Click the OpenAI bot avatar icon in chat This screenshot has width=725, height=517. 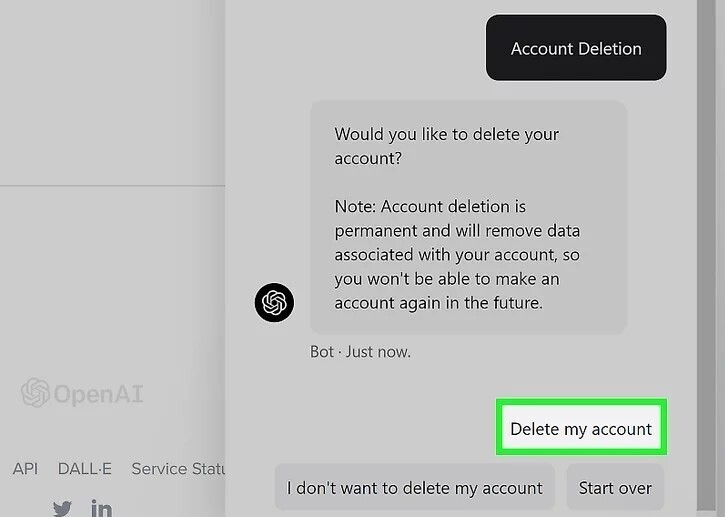tap(274, 302)
